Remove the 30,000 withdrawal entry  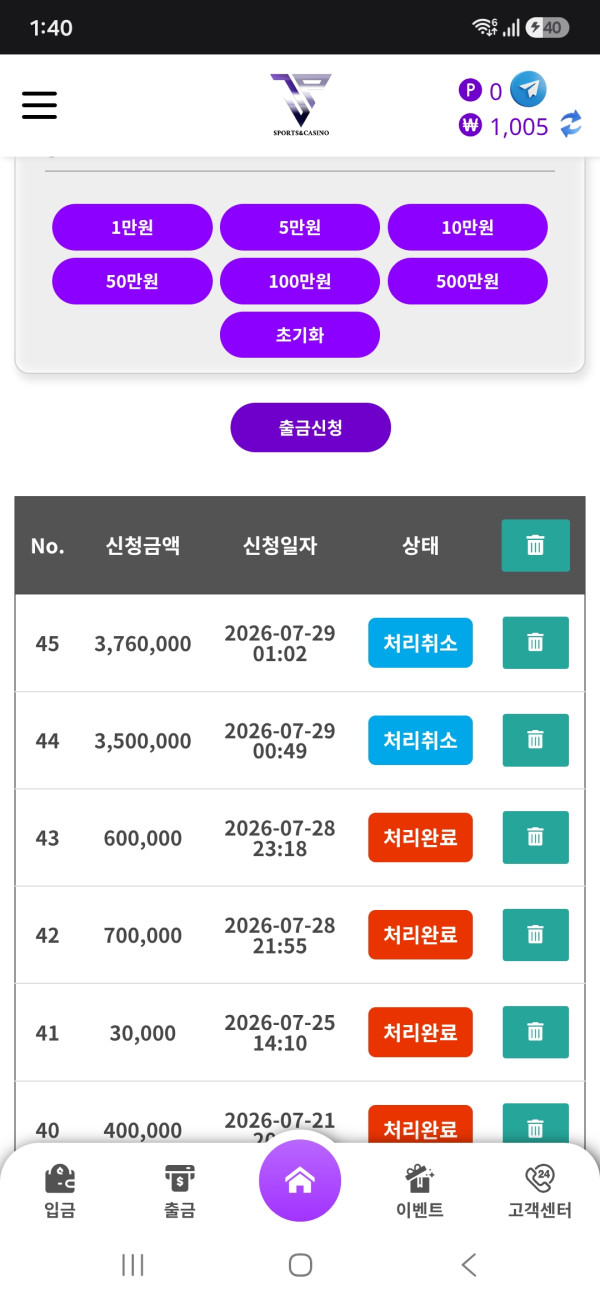click(535, 1033)
